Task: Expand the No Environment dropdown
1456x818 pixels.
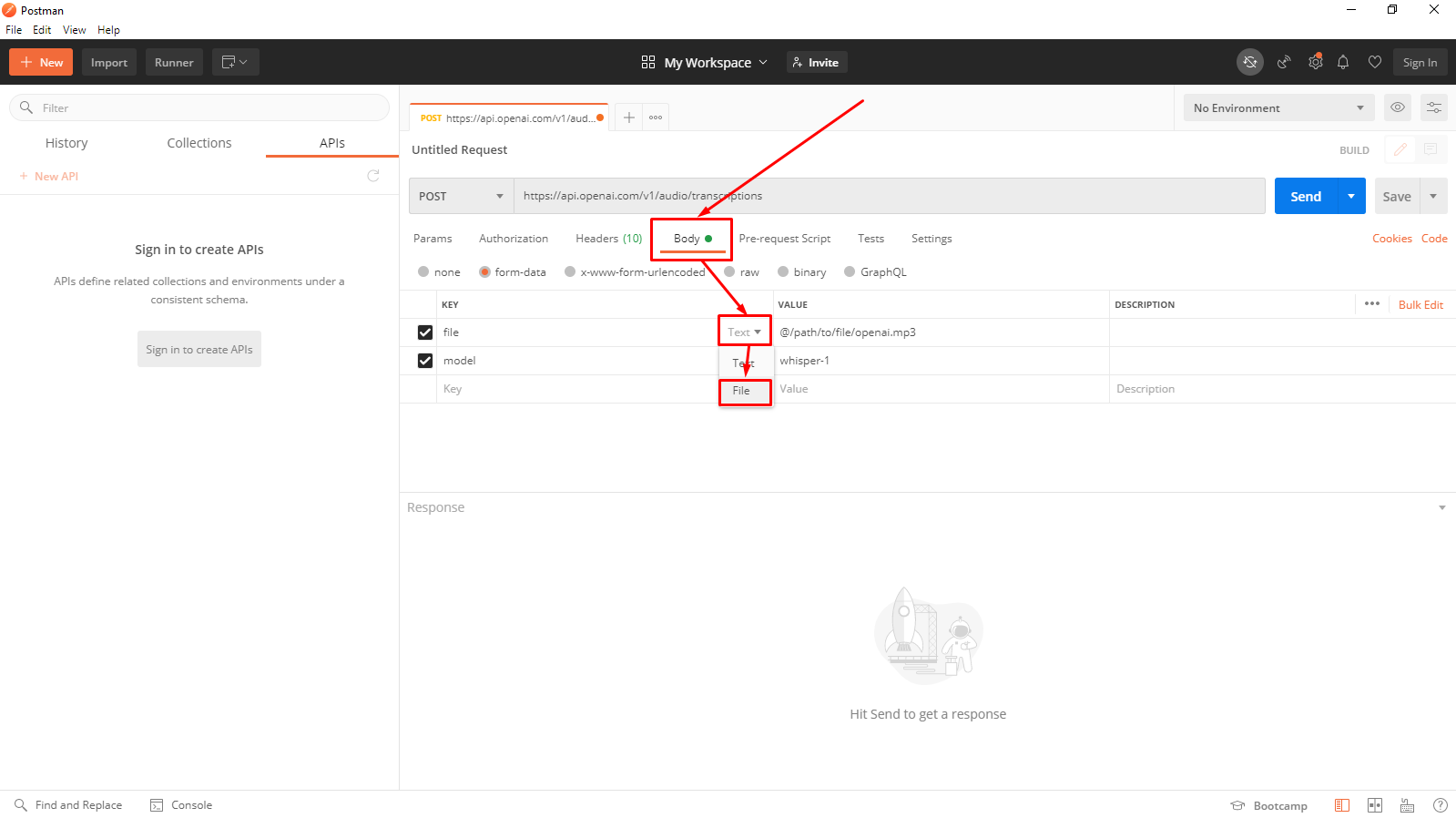Action: pos(1278,107)
